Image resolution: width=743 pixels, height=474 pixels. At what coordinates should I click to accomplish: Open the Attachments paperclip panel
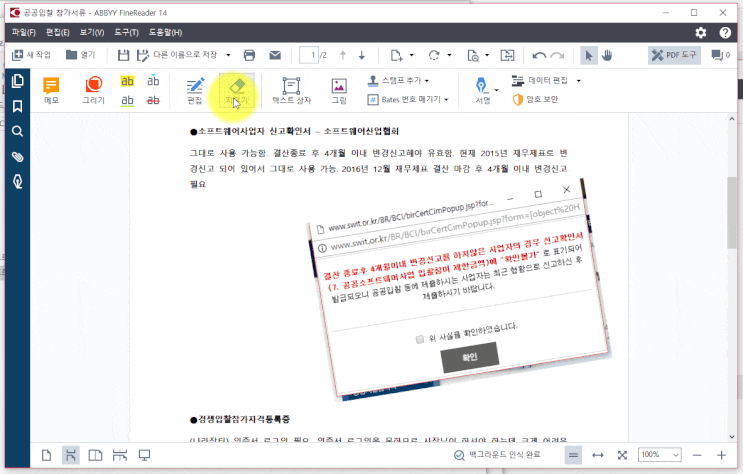tap(18, 156)
